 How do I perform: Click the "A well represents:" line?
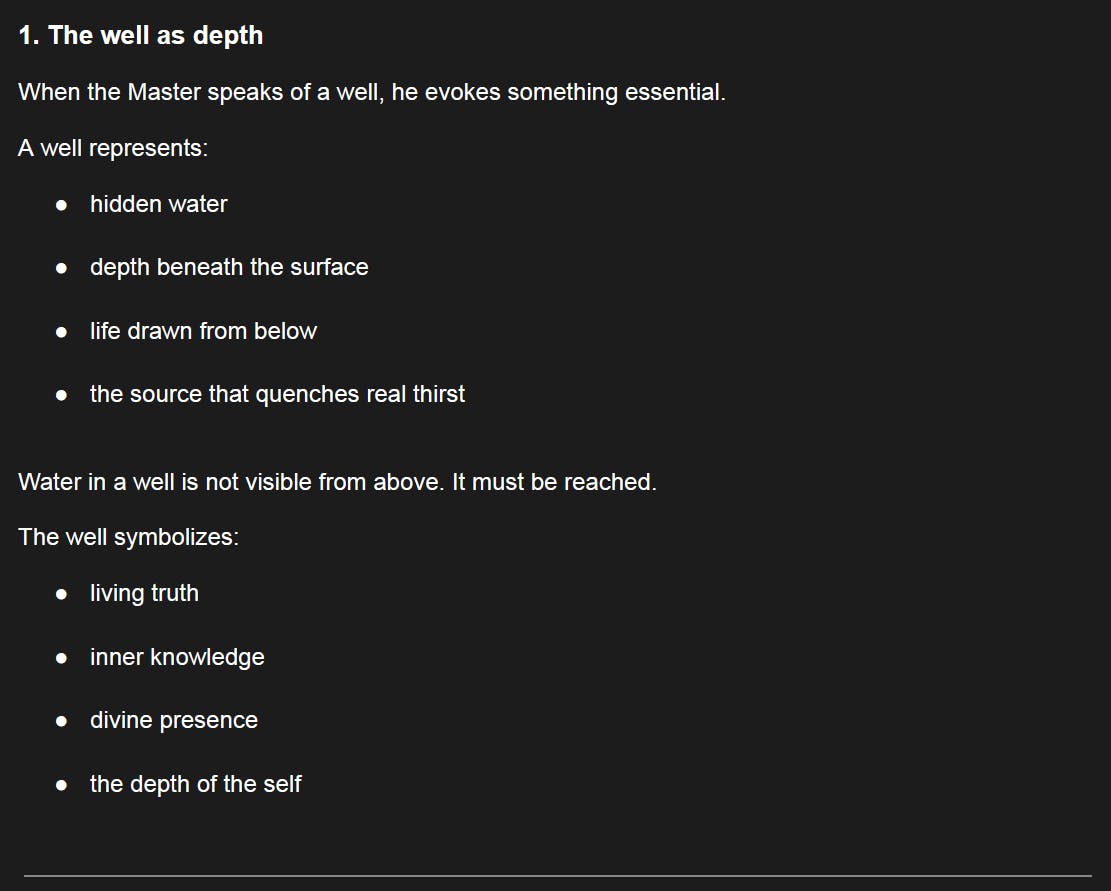click(x=113, y=148)
